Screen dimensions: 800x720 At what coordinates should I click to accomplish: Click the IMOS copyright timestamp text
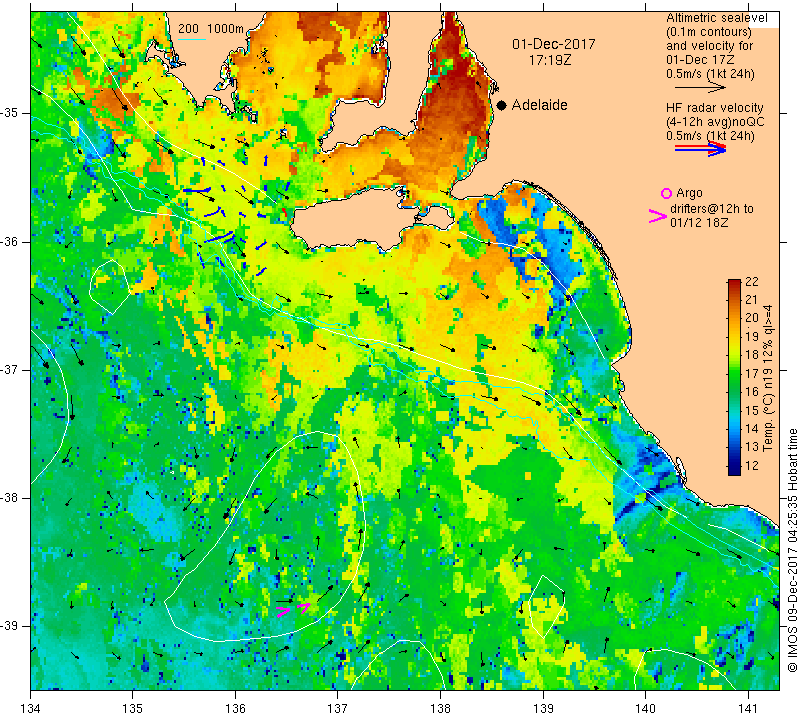click(x=792, y=551)
